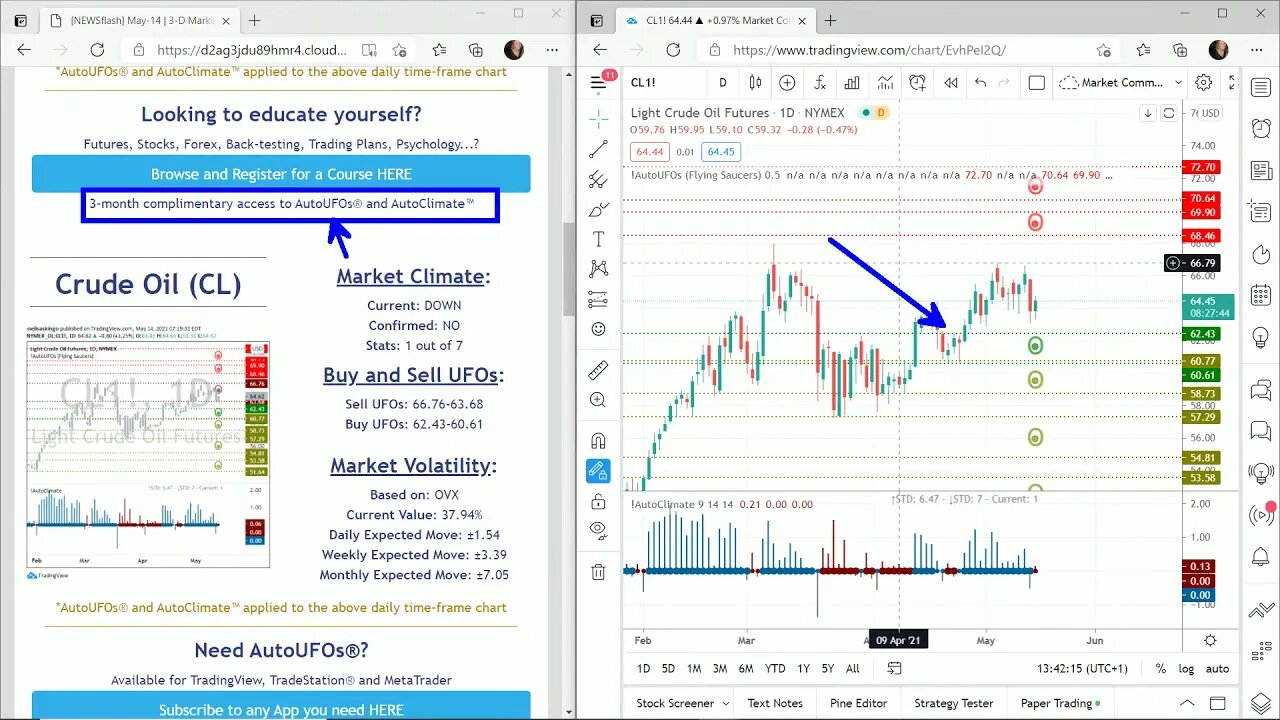The width and height of the screenshot is (1280, 720).
Task: Open the indicators fx menu
Action: tap(820, 83)
